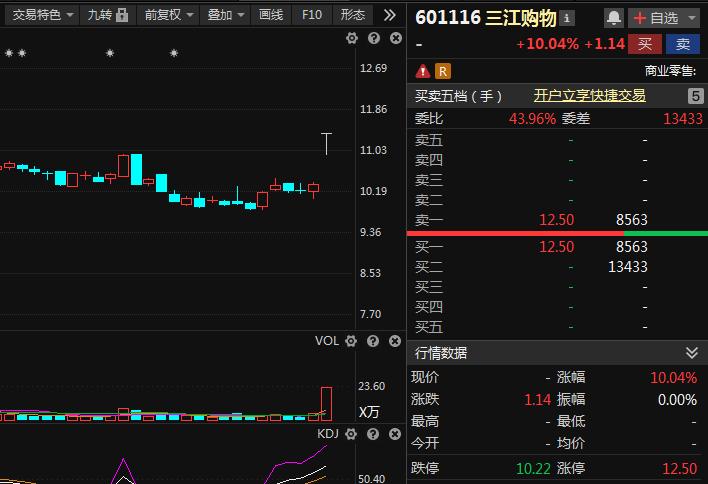
Task: Open the F10 company info
Action: (x=312, y=15)
